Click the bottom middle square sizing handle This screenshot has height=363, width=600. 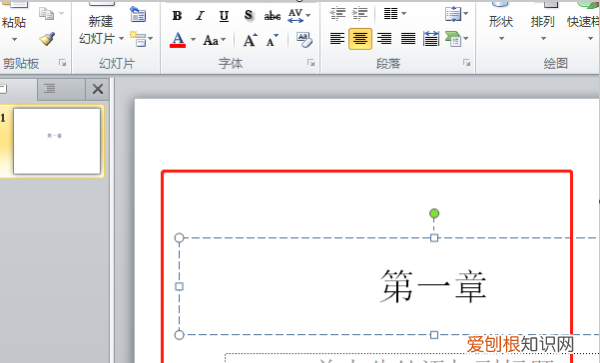pyautogui.click(x=434, y=335)
